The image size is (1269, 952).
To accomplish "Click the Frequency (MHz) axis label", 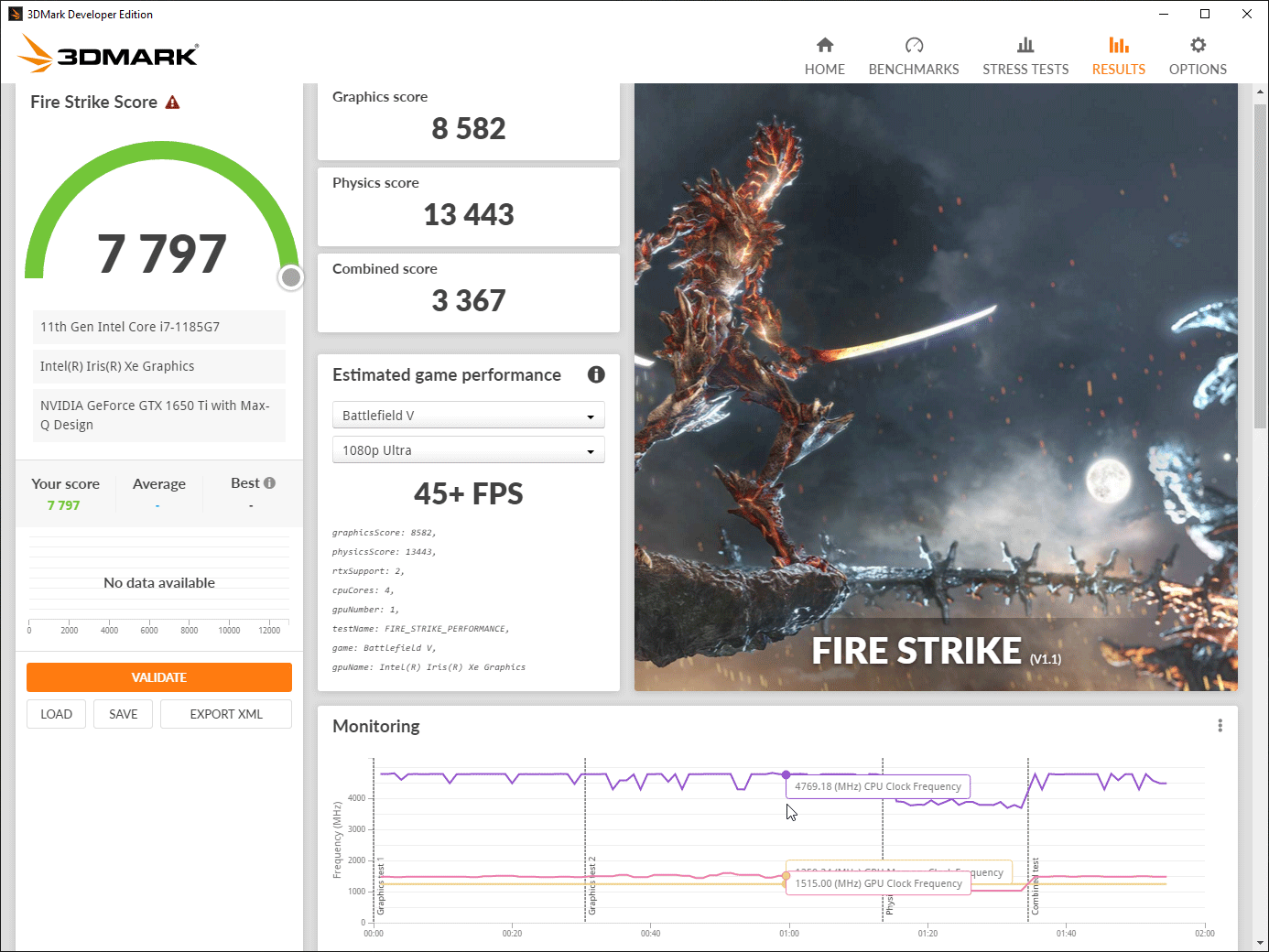I will coord(338,840).
